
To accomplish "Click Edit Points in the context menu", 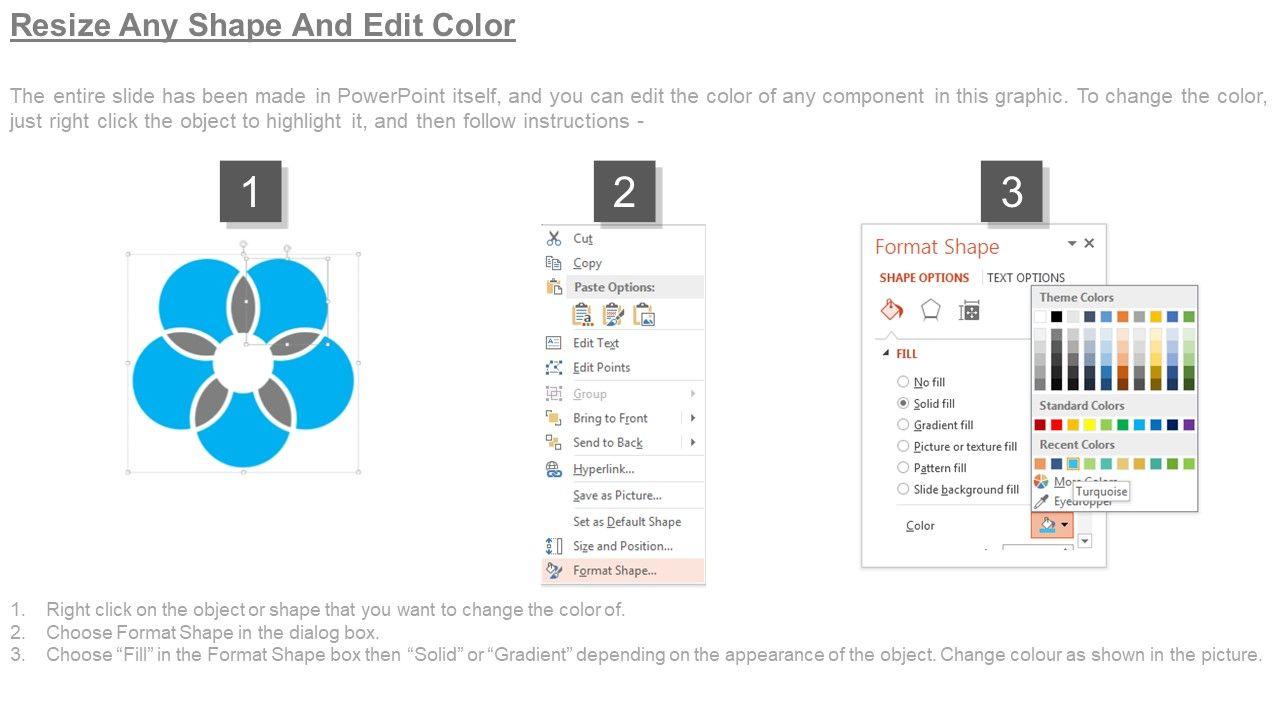I will coord(601,367).
